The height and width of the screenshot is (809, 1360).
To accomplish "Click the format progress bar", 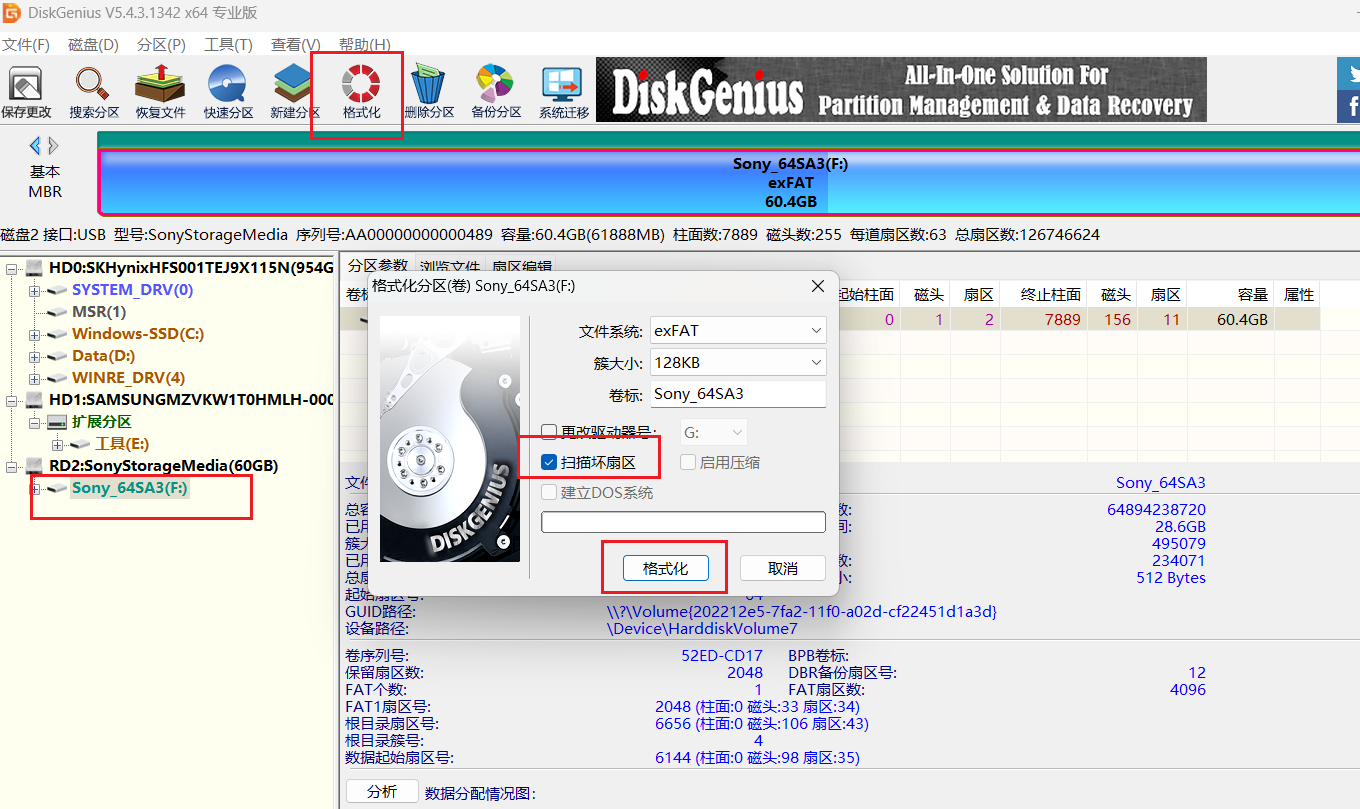I will (683, 522).
